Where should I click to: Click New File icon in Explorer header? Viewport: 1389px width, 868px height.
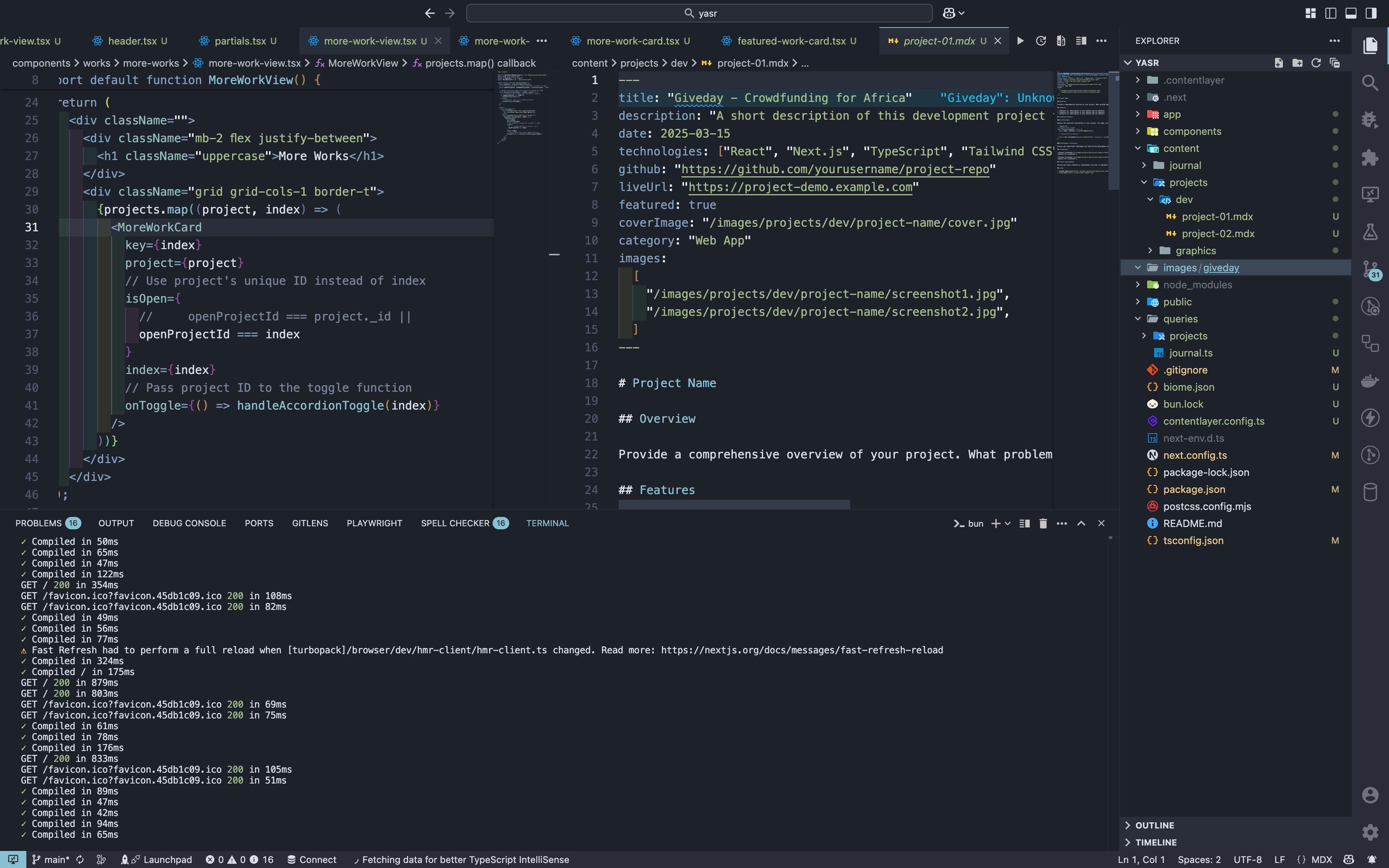[1278, 62]
